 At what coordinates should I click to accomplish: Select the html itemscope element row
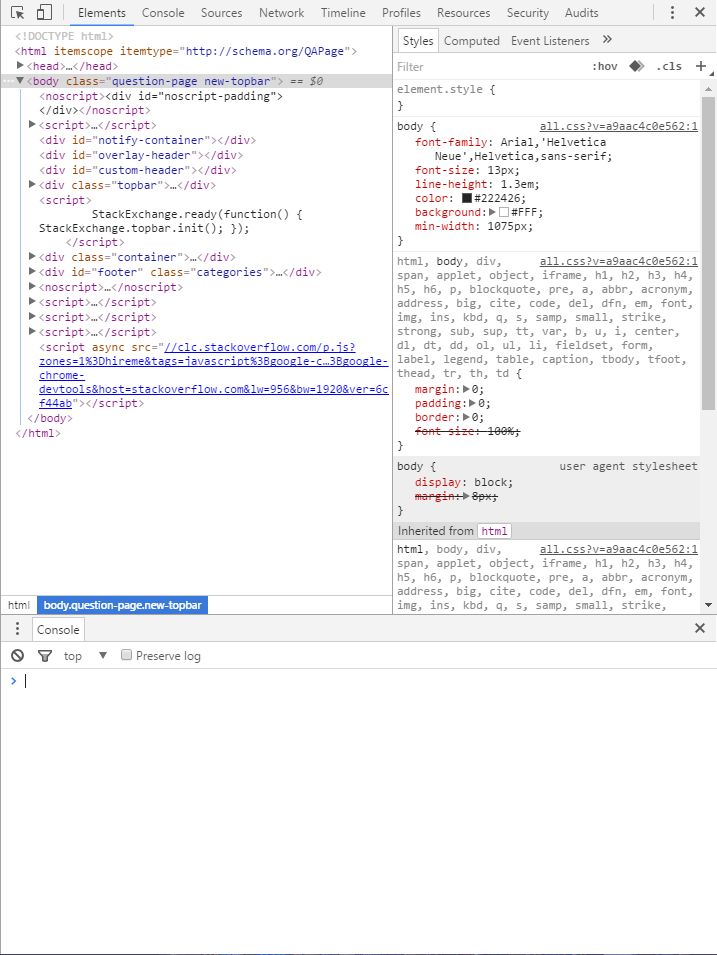pos(186,51)
